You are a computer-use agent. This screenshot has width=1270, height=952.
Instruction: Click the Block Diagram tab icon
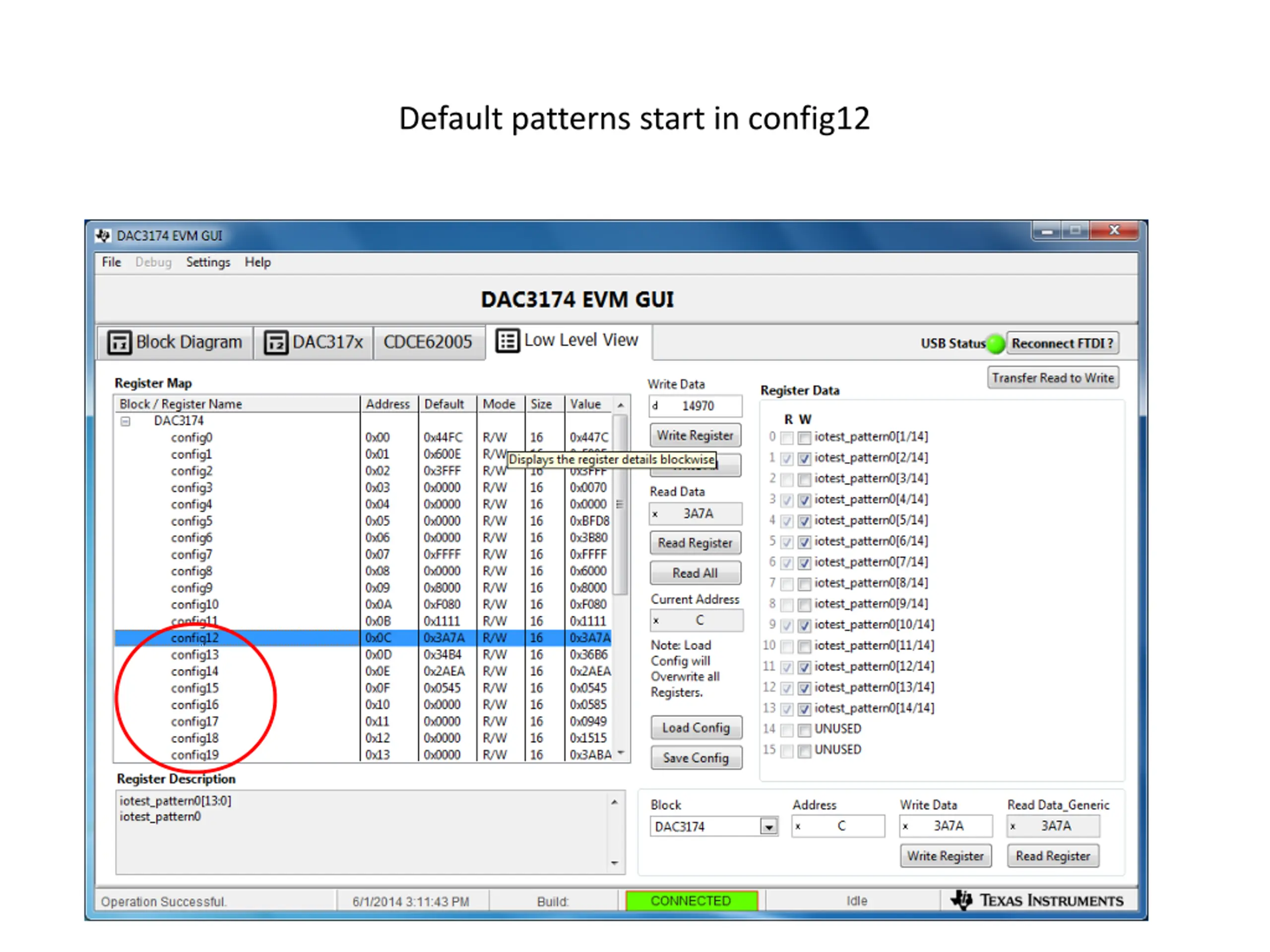(x=120, y=343)
